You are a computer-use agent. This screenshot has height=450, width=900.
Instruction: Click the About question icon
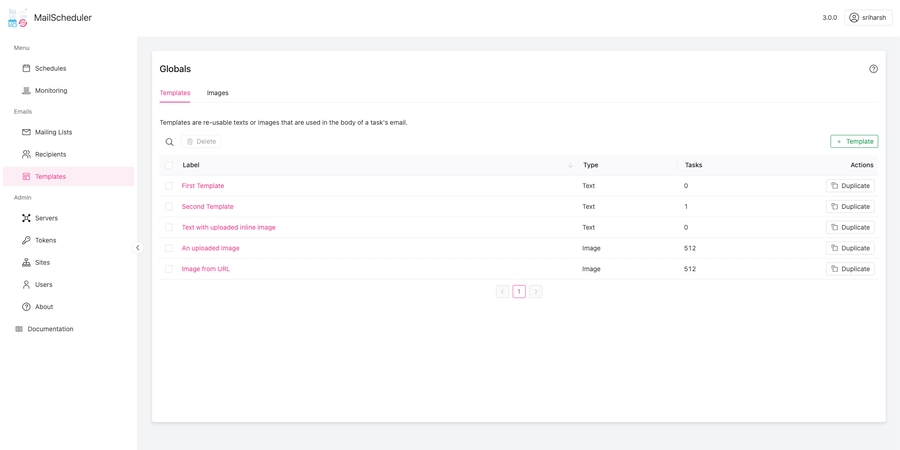tap(26, 307)
